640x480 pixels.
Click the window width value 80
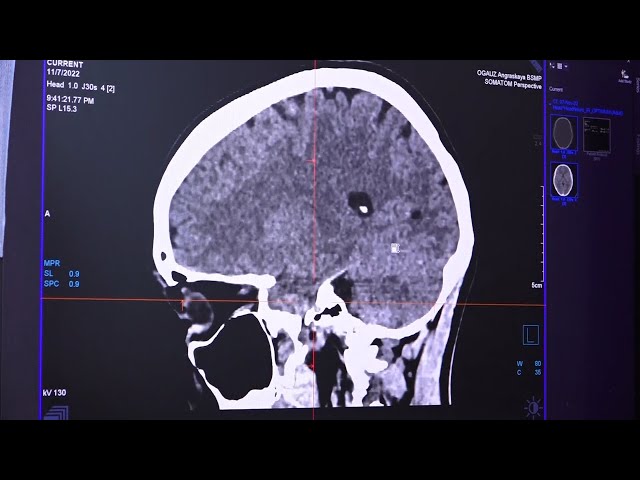(x=537, y=363)
